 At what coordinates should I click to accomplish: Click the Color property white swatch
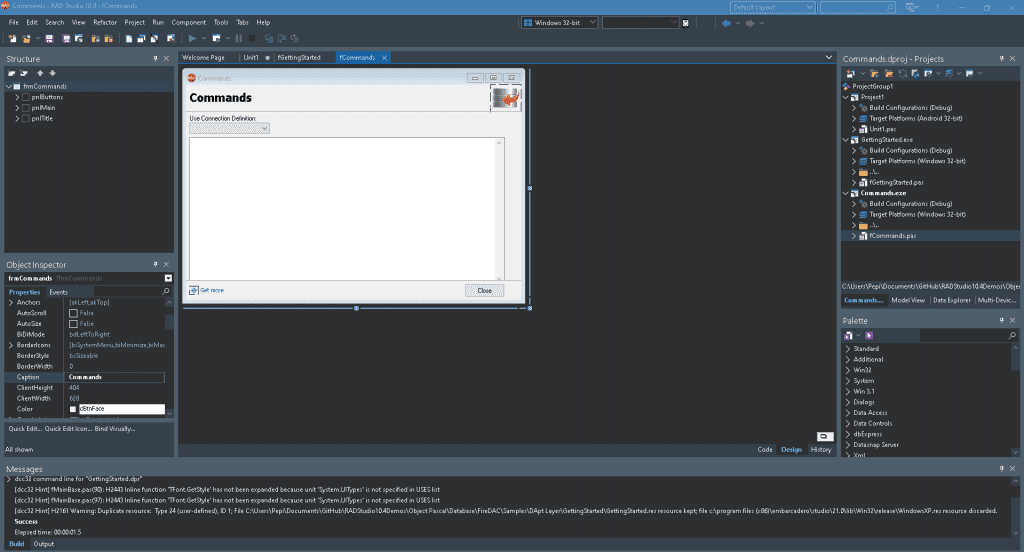(73, 410)
